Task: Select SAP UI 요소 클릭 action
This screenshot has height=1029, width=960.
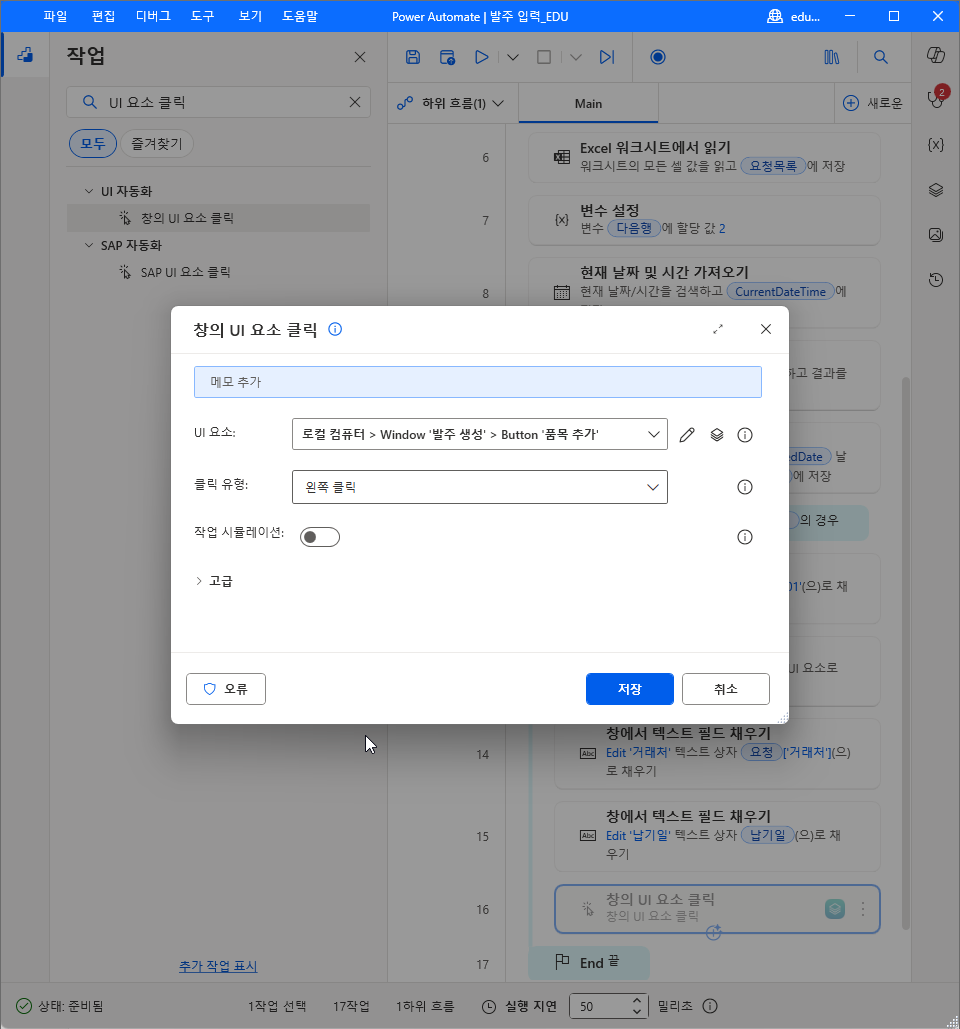Action: pos(219,272)
